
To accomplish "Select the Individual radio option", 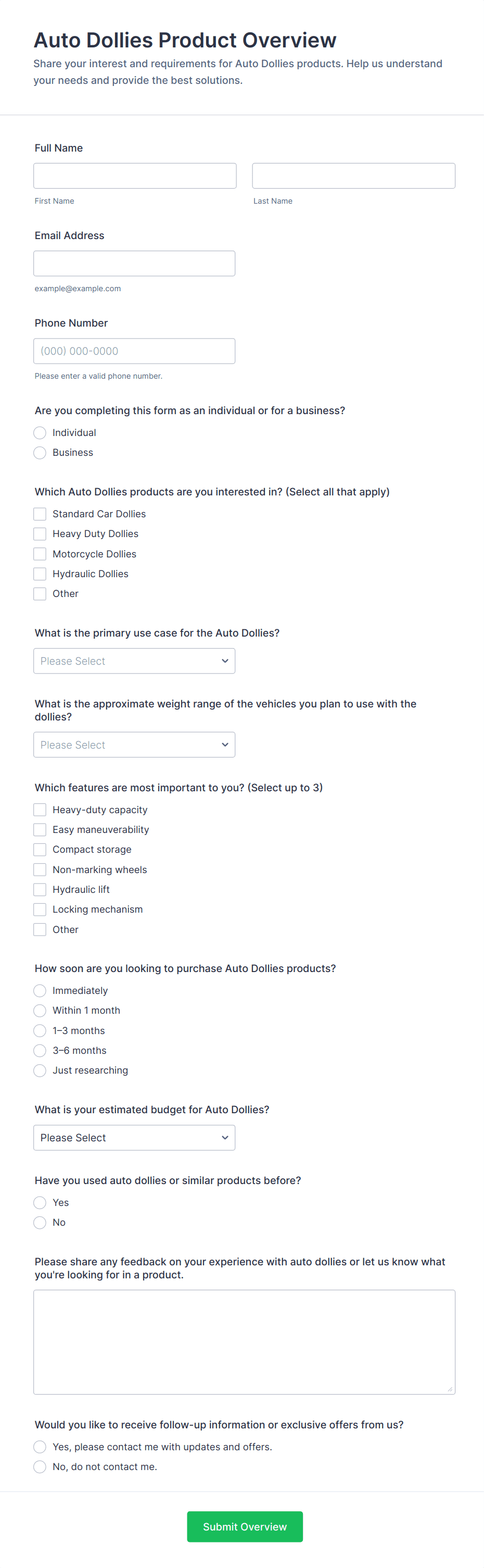I will tap(40, 433).
